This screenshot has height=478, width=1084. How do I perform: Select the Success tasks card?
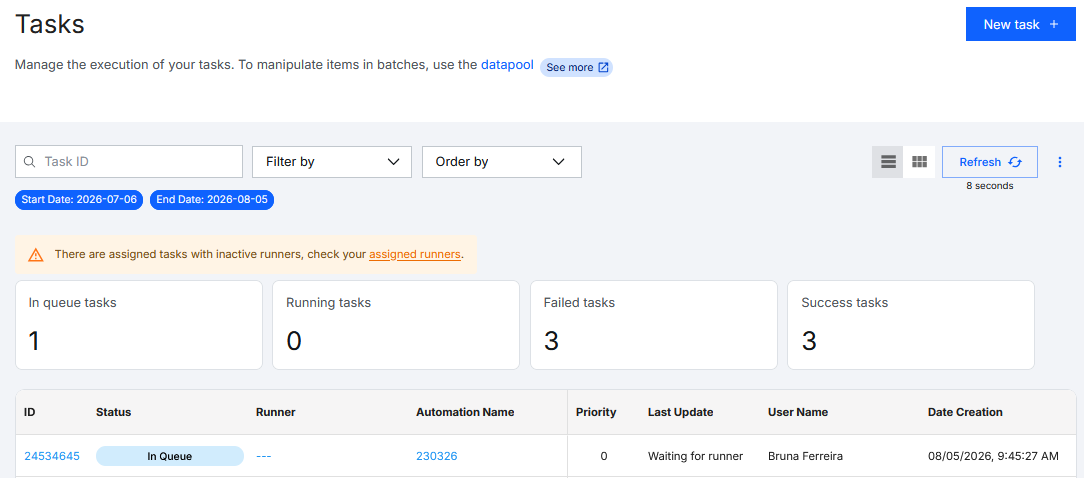pos(911,325)
